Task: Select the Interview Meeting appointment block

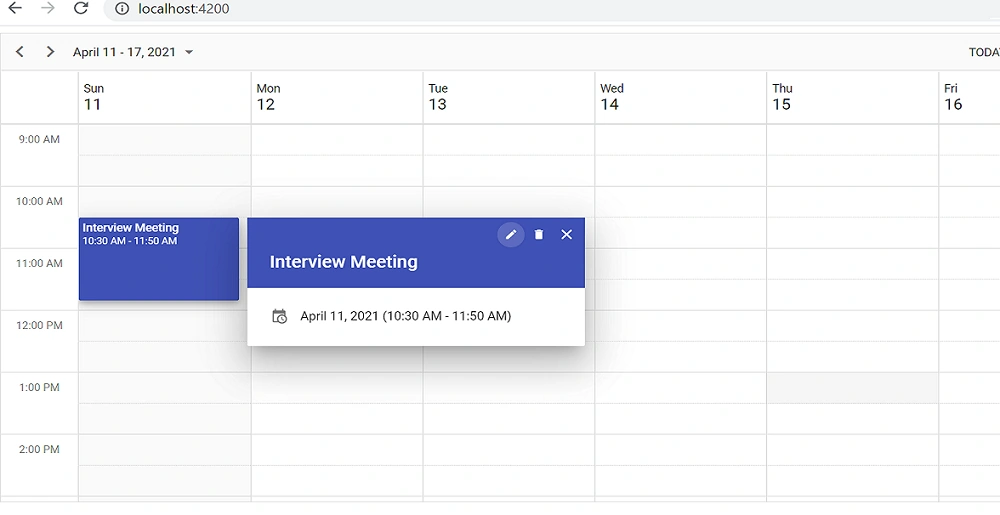Action: (x=159, y=259)
